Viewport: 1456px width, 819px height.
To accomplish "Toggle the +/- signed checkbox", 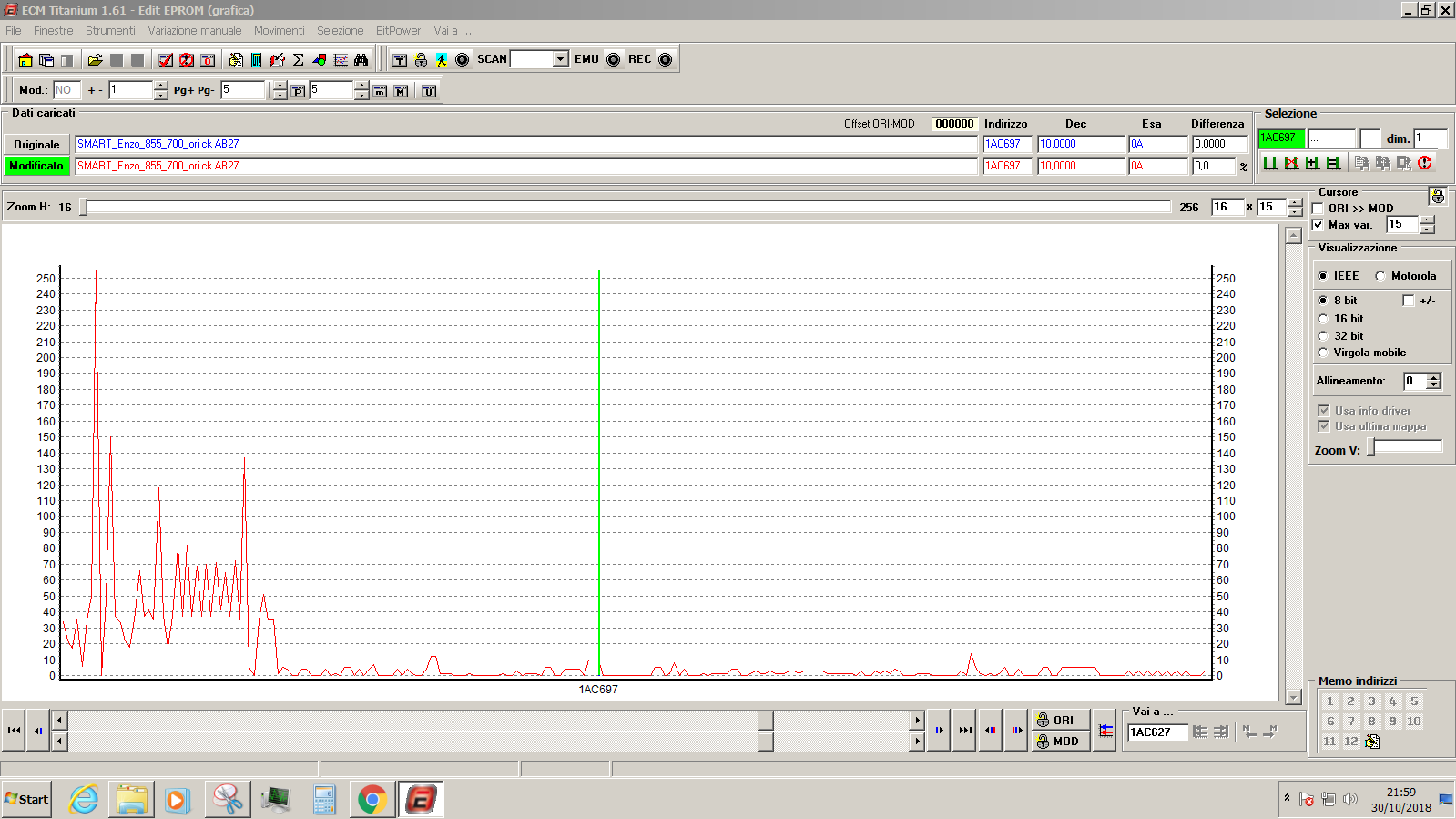I will coord(1409,301).
